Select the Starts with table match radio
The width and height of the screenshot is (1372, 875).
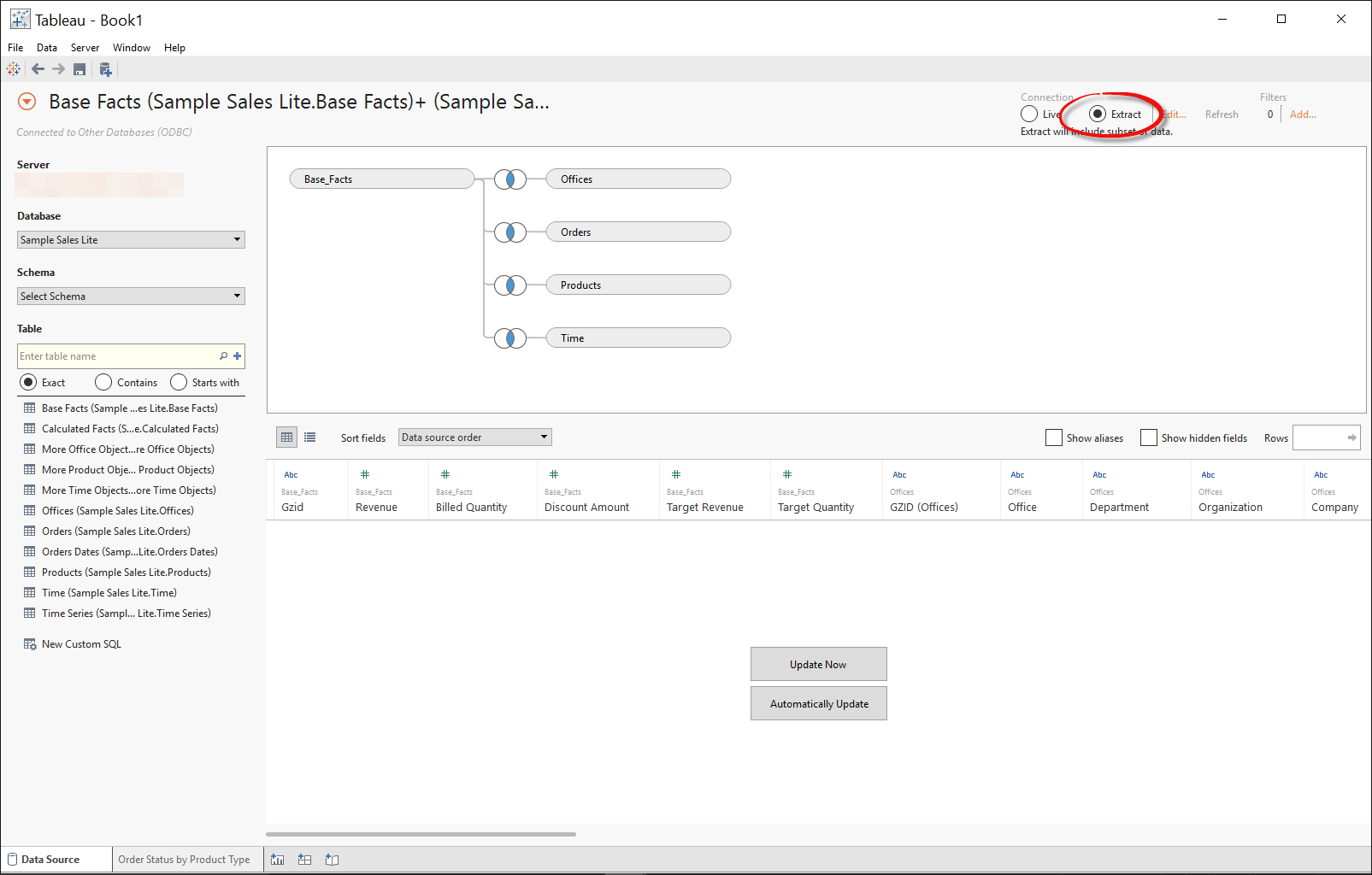(x=179, y=382)
